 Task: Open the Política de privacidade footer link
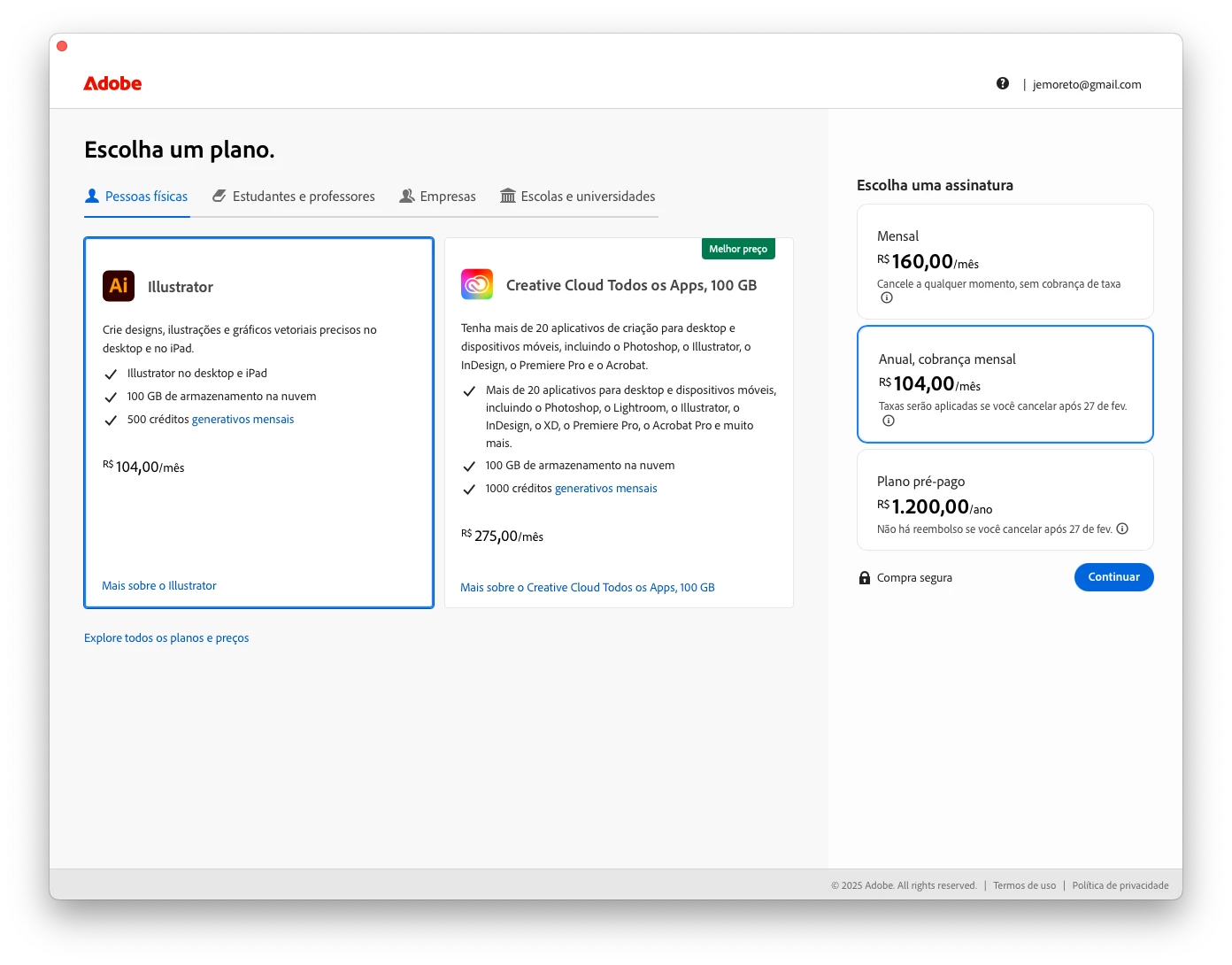pyautogui.click(x=1120, y=885)
